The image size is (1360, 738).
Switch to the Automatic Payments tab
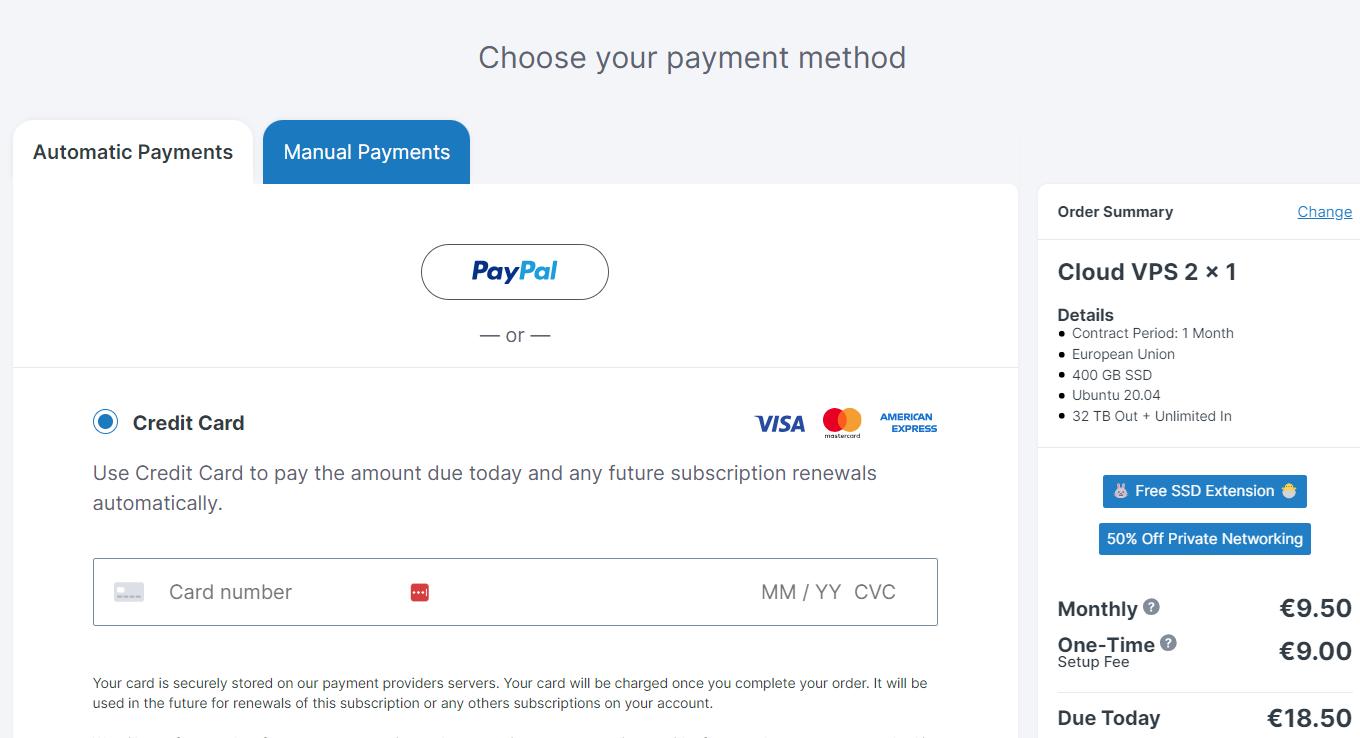(x=132, y=152)
